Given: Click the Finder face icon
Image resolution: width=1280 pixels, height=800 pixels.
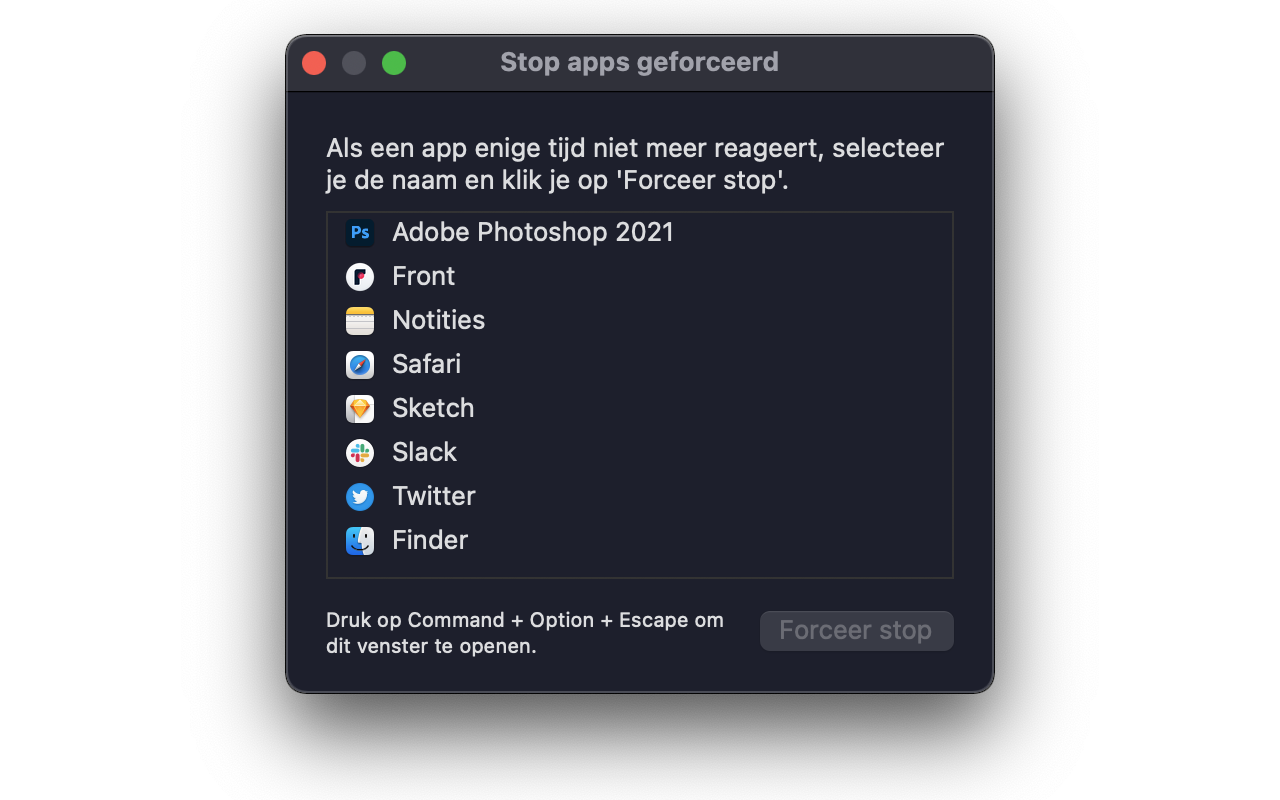Looking at the screenshot, I should 360,541.
